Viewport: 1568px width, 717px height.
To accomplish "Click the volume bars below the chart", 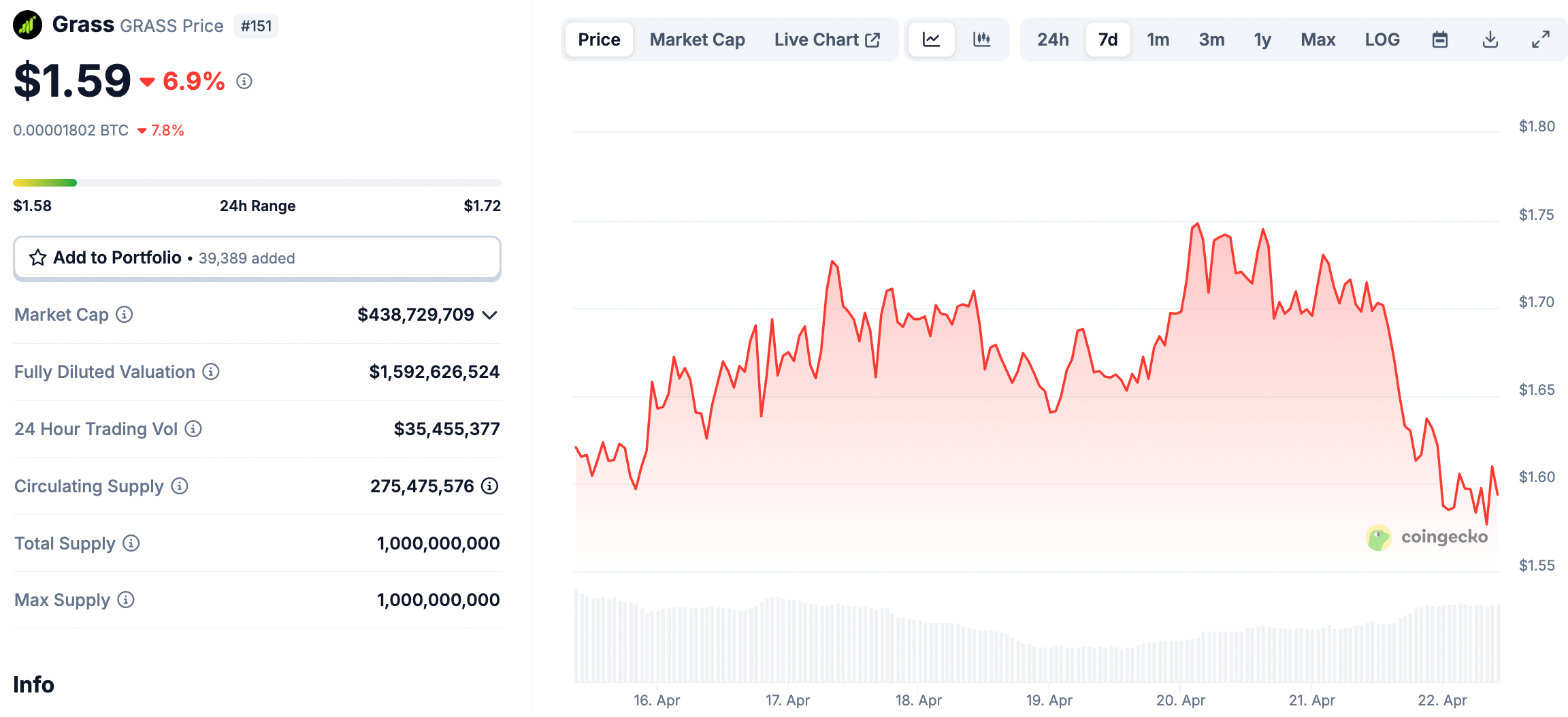I will [1037, 637].
